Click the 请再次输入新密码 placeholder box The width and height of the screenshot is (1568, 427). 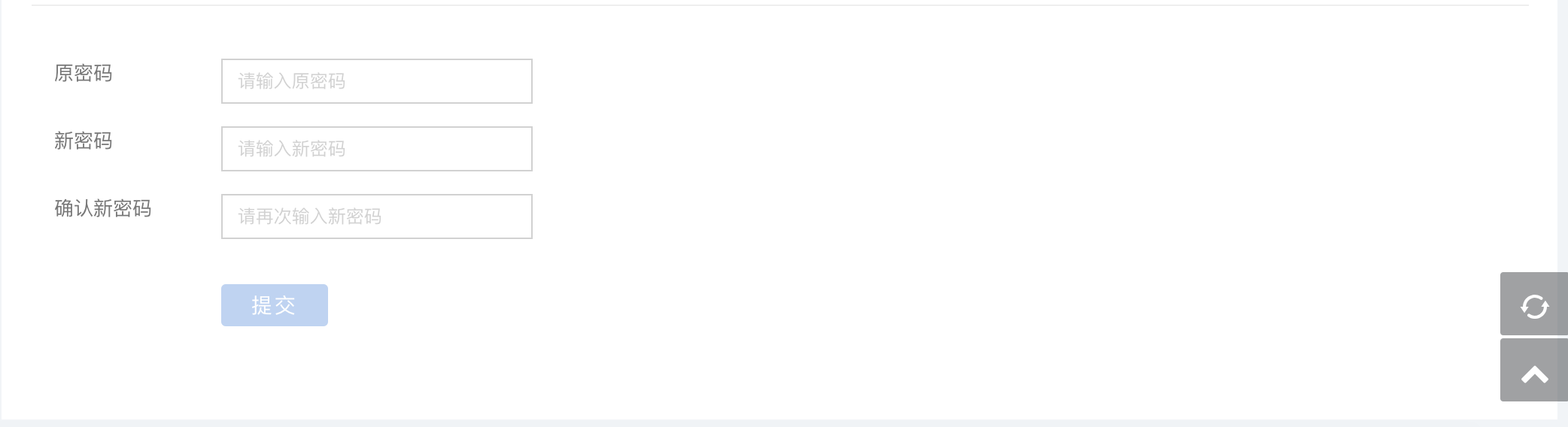tap(376, 217)
